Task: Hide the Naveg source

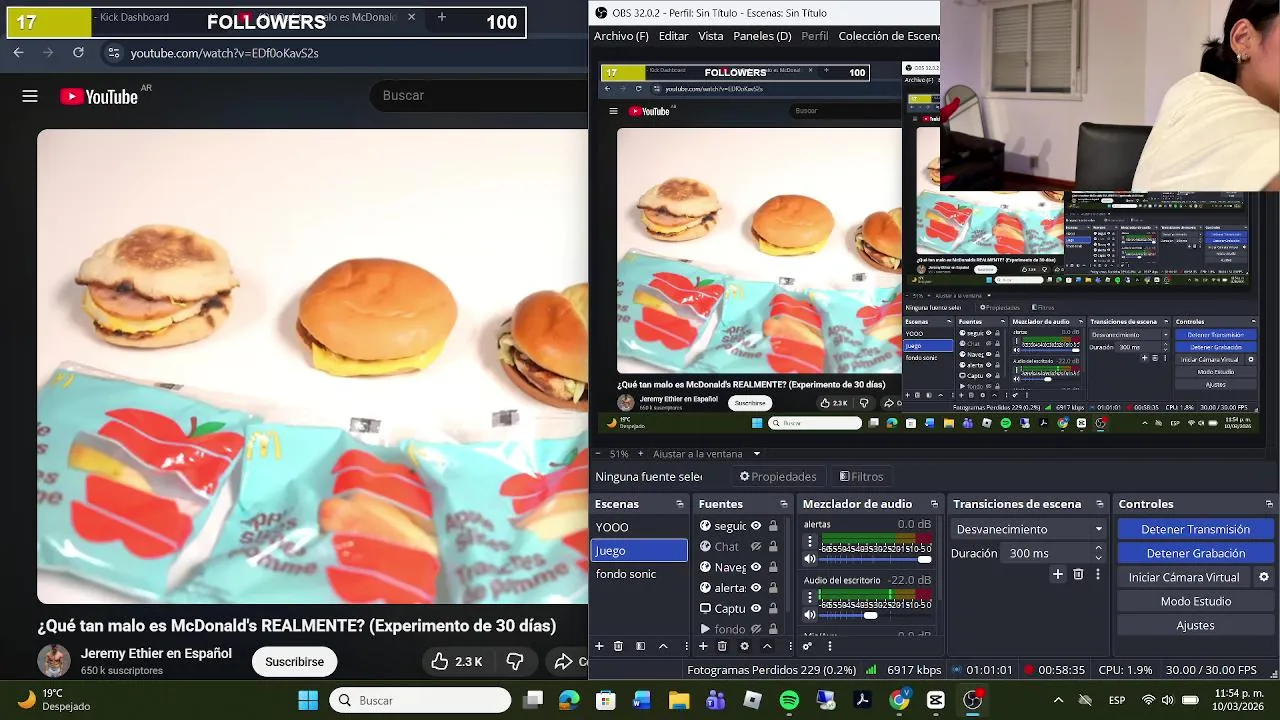Action: click(756, 567)
